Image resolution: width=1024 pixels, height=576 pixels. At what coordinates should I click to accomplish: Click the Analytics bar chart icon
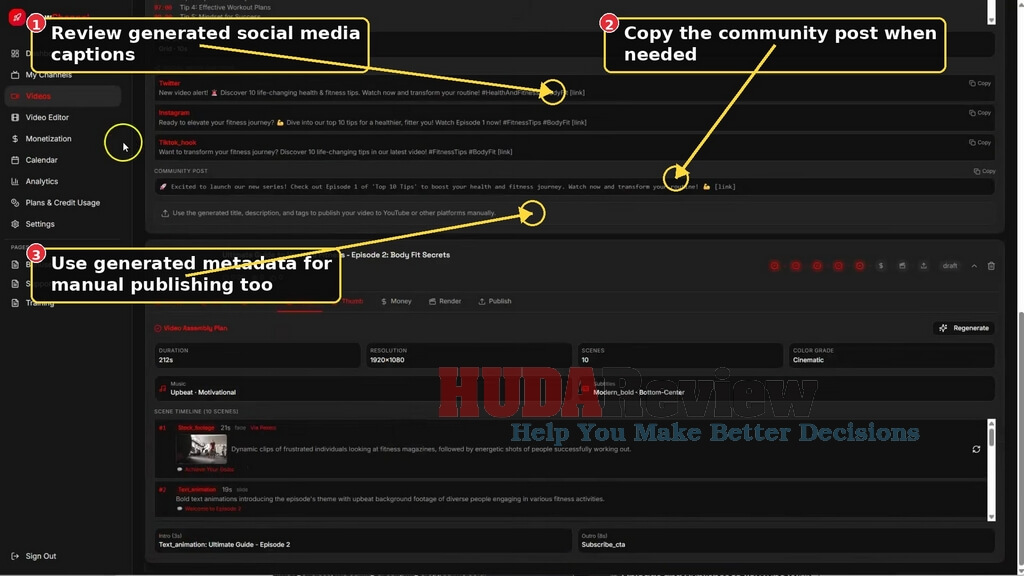point(15,182)
